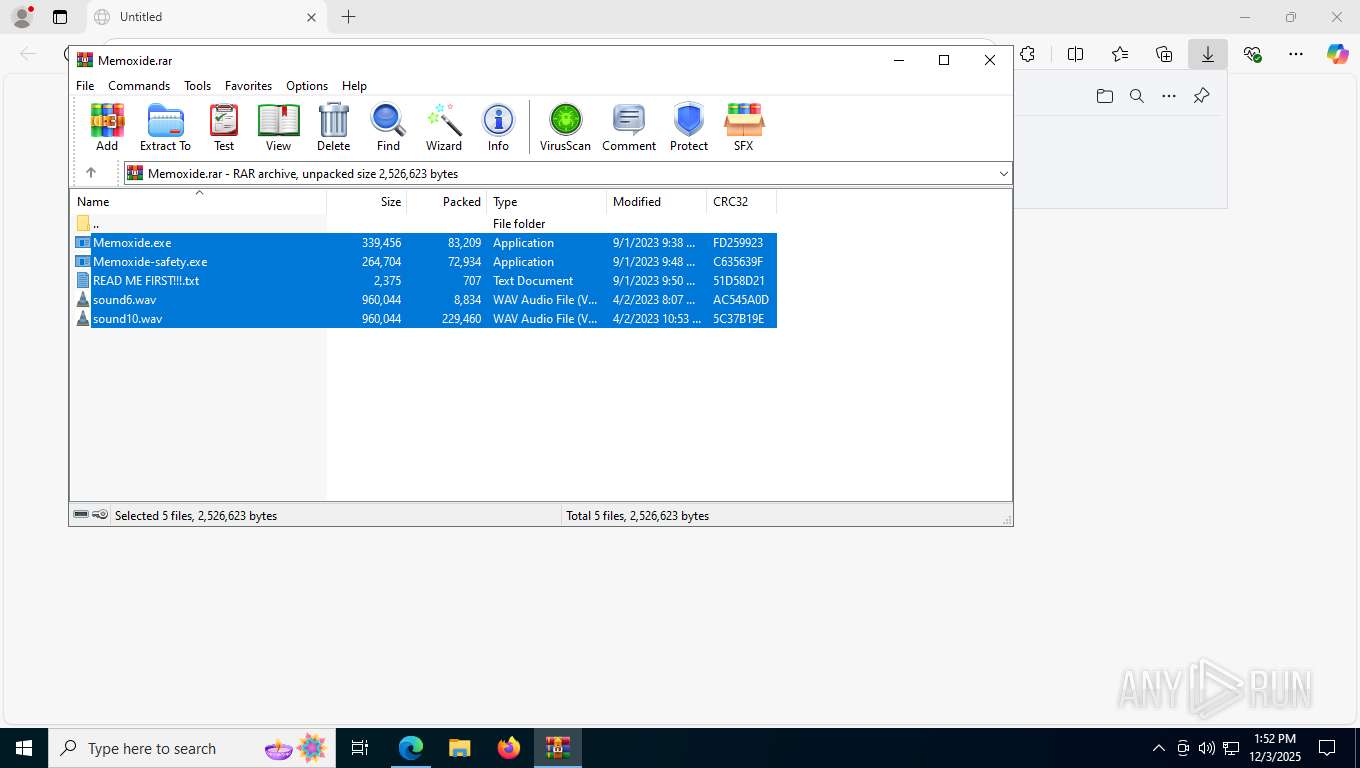Image resolution: width=1360 pixels, height=768 pixels.
Task: Sort by Size column header
Action: (367, 201)
